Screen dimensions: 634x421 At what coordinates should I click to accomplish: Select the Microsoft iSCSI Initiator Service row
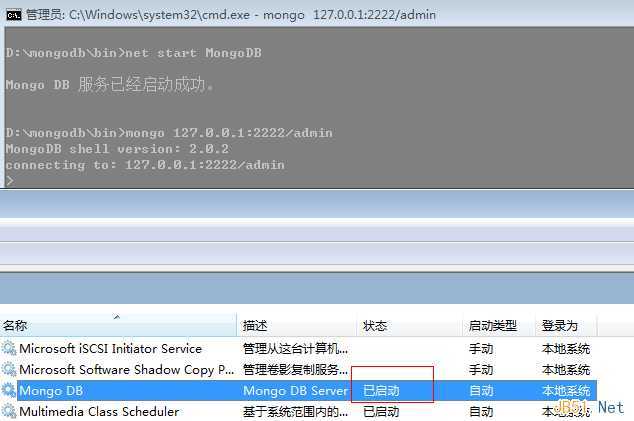pos(298,348)
